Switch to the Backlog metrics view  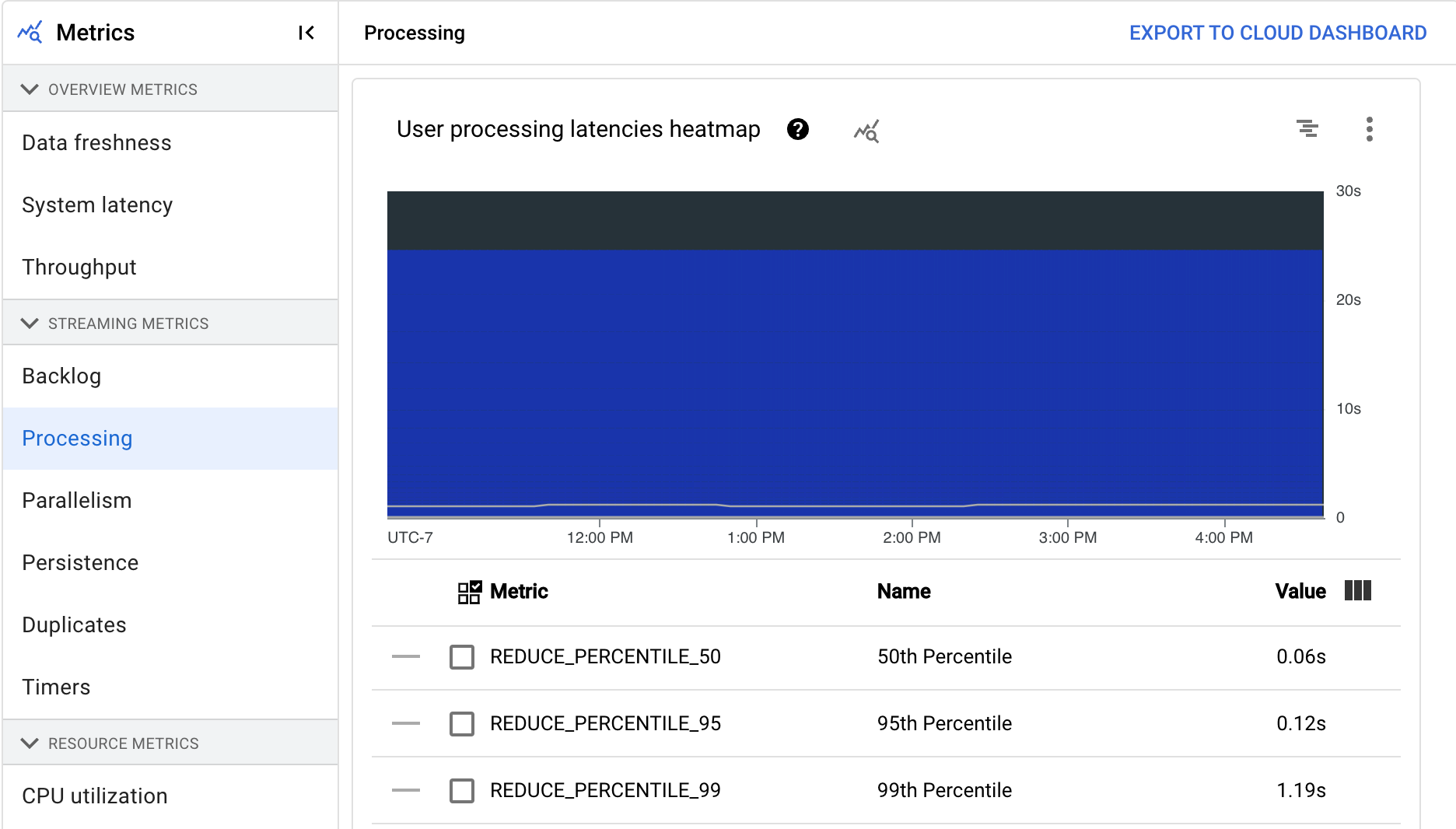tap(61, 376)
